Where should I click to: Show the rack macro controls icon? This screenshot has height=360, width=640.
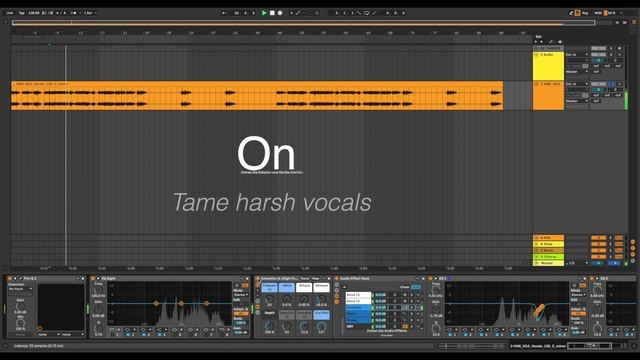click(337, 285)
